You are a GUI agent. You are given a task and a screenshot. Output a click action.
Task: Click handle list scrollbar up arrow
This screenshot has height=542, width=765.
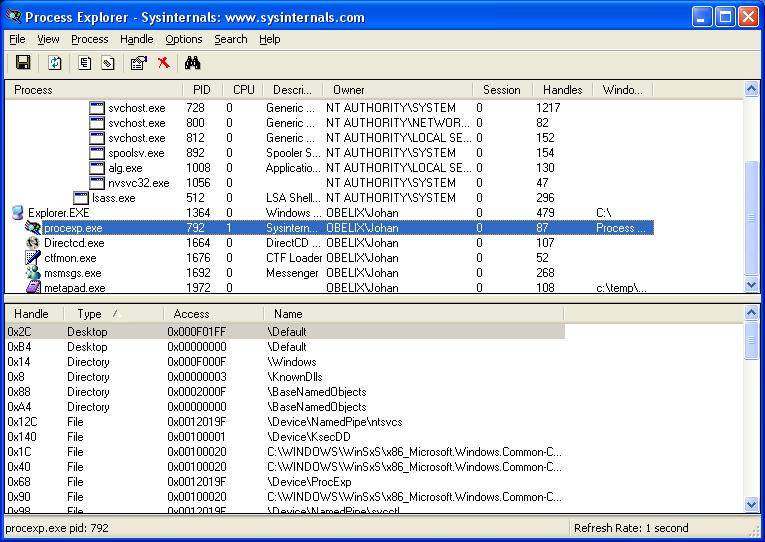pyautogui.click(x=751, y=313)
